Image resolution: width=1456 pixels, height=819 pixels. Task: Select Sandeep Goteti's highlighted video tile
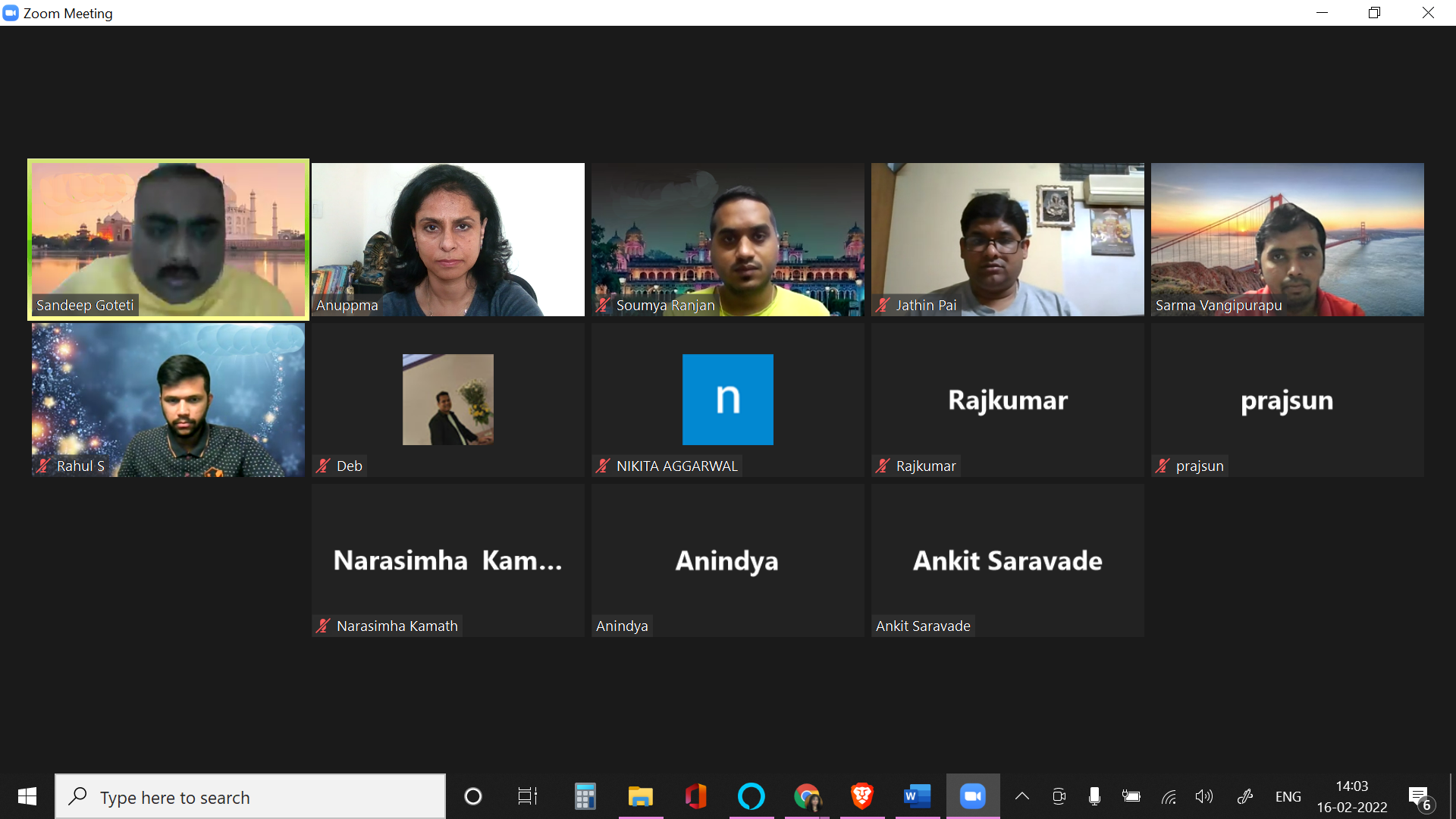point(168,239)
